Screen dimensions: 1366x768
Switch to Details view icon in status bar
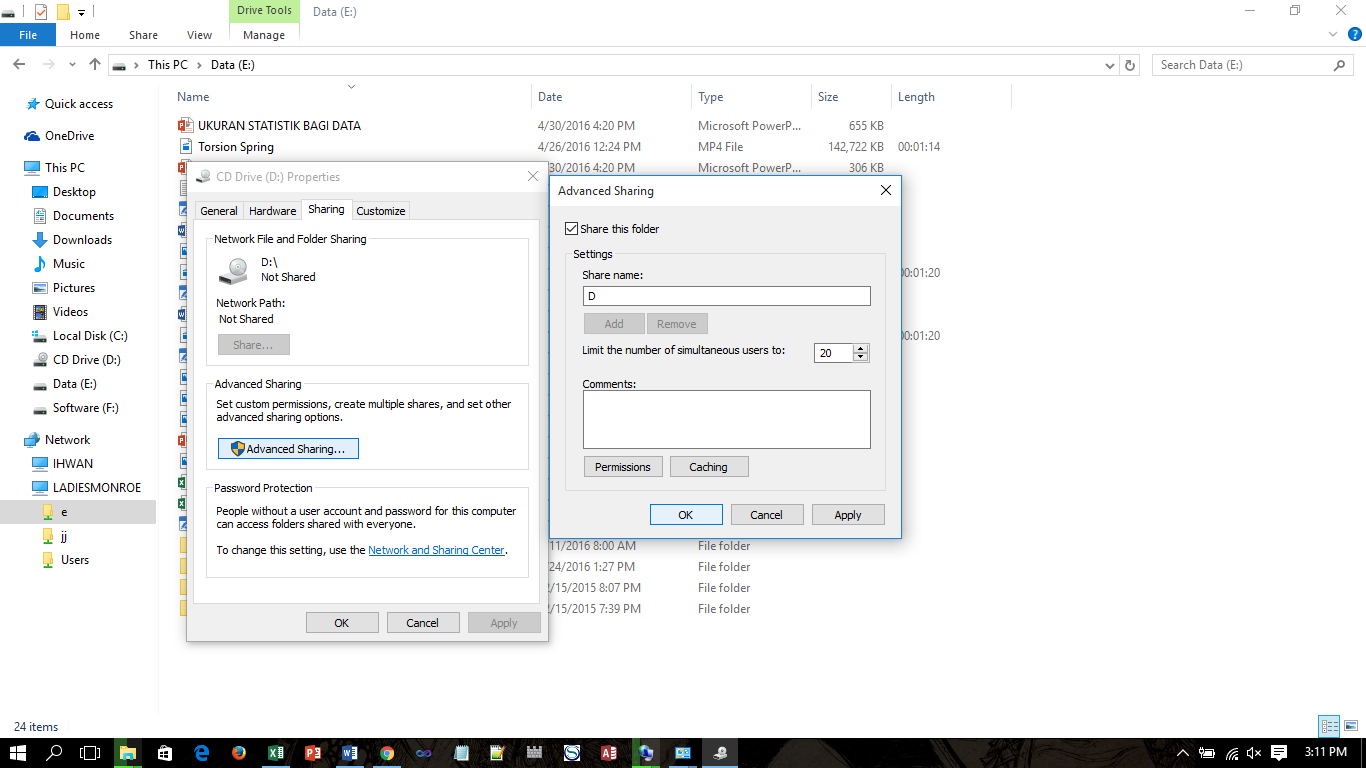coord(1329,727)
